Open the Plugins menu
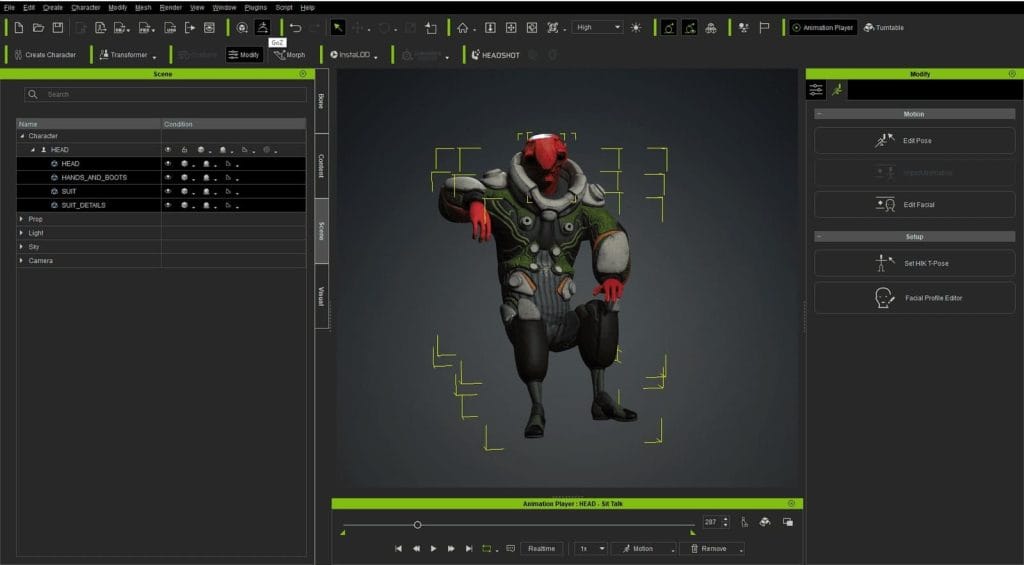The height and width of the screenshot is (565, 1024). tap(257, 7)
